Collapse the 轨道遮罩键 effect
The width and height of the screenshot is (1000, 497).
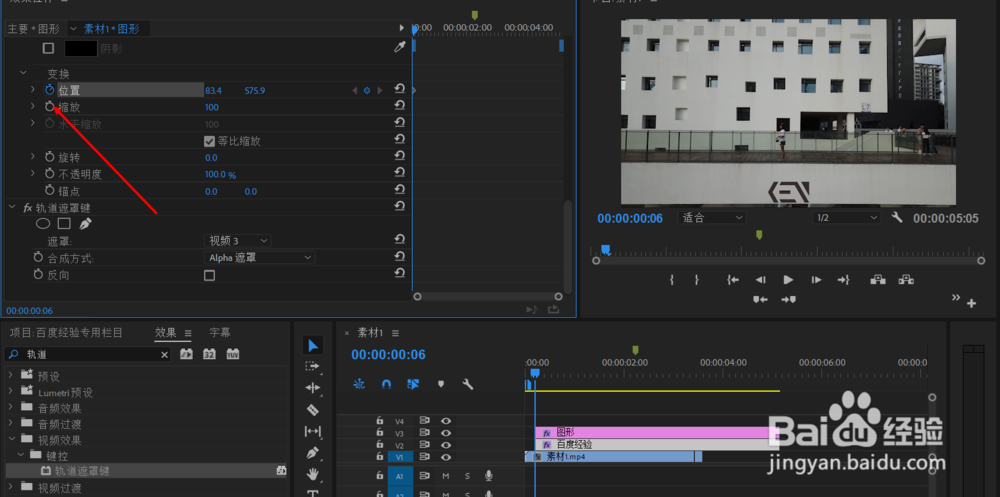tap(12, 207)
